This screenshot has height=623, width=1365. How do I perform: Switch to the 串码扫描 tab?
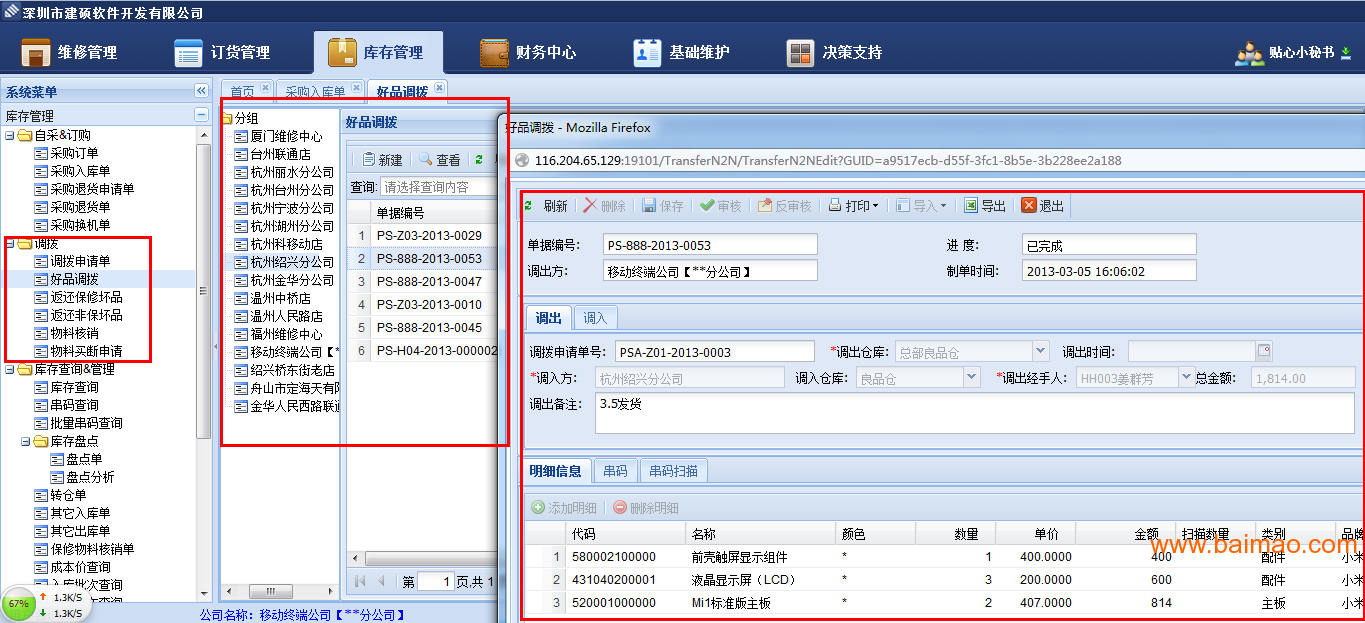(x=673, y=471)
